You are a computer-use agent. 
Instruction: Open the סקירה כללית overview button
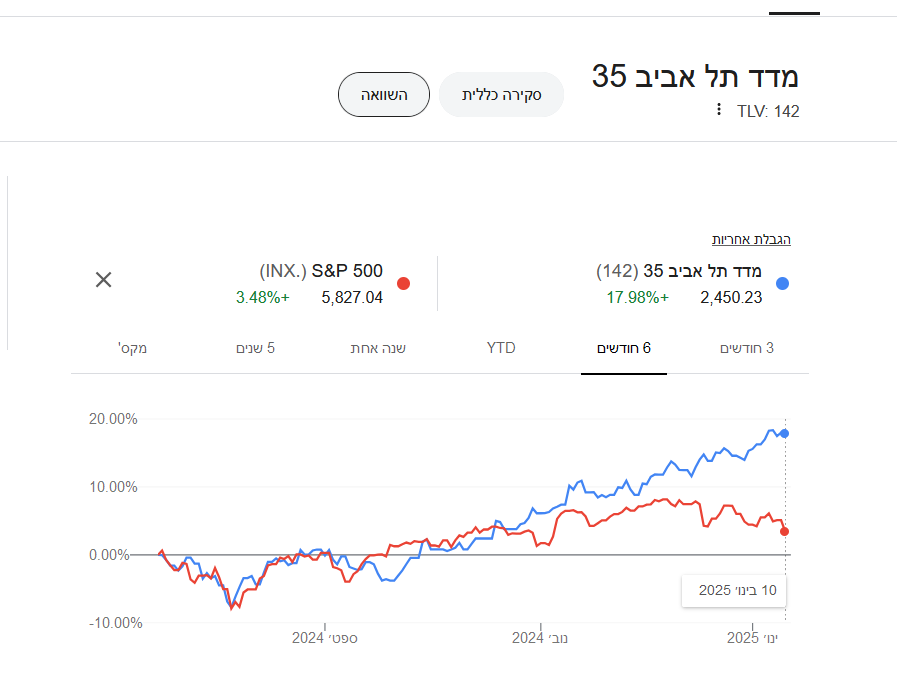pos(502,95)
